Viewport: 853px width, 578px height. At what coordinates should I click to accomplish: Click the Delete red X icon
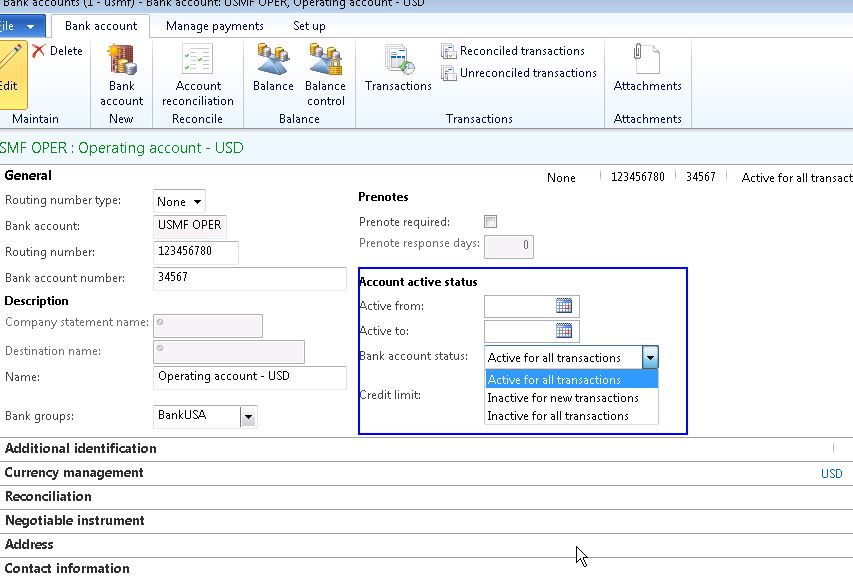(39, 51)
